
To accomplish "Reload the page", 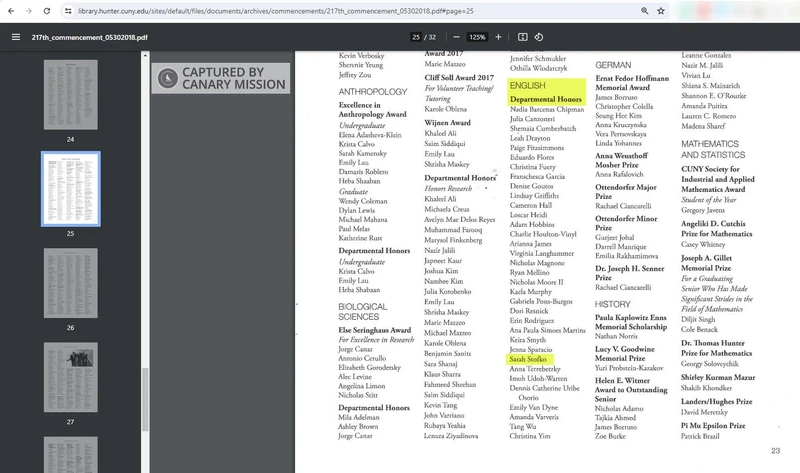I will tap(46, 10).
